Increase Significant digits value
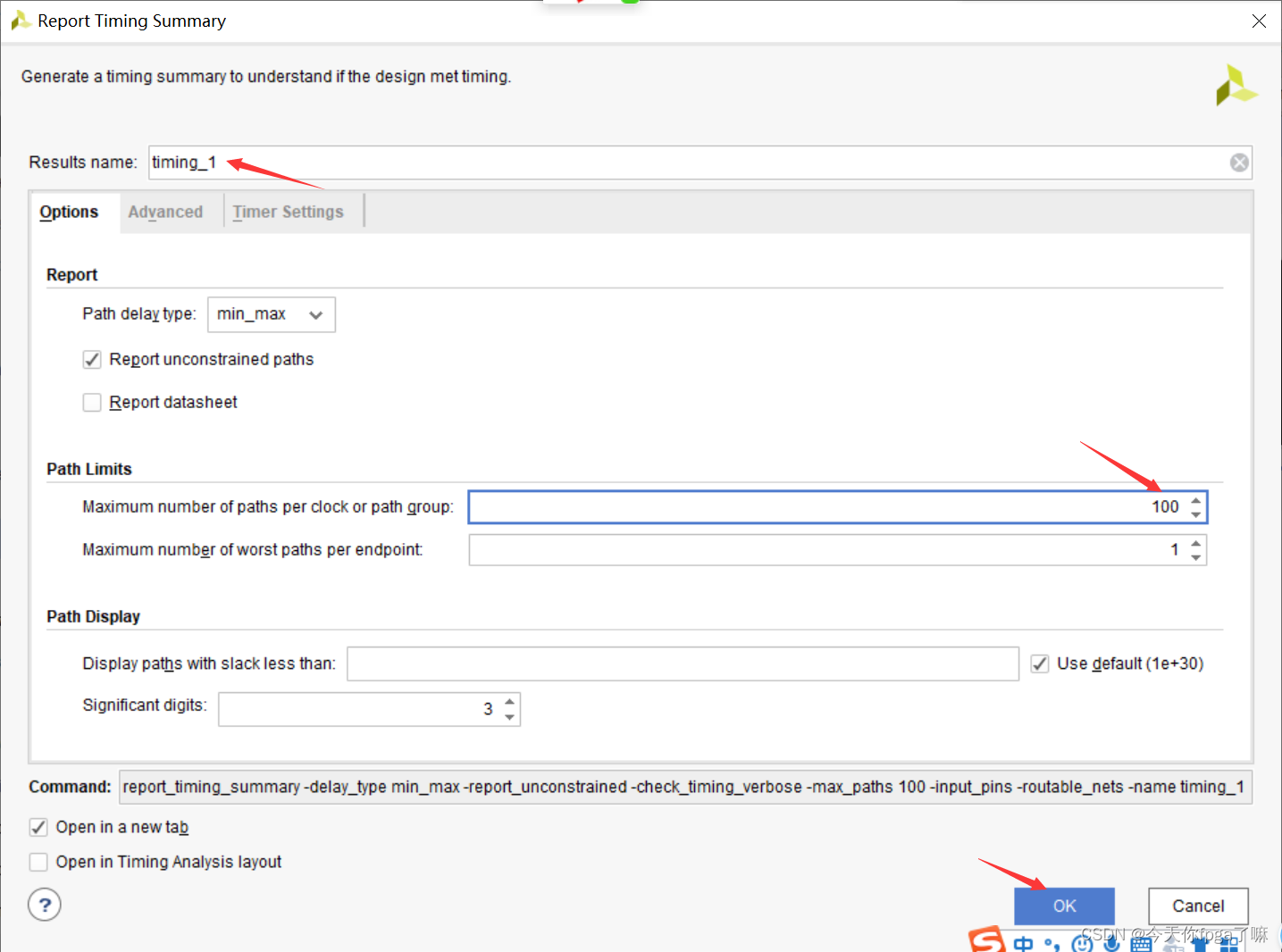The width and height of the screenshot is (1282, 952). tap(509, 702)
